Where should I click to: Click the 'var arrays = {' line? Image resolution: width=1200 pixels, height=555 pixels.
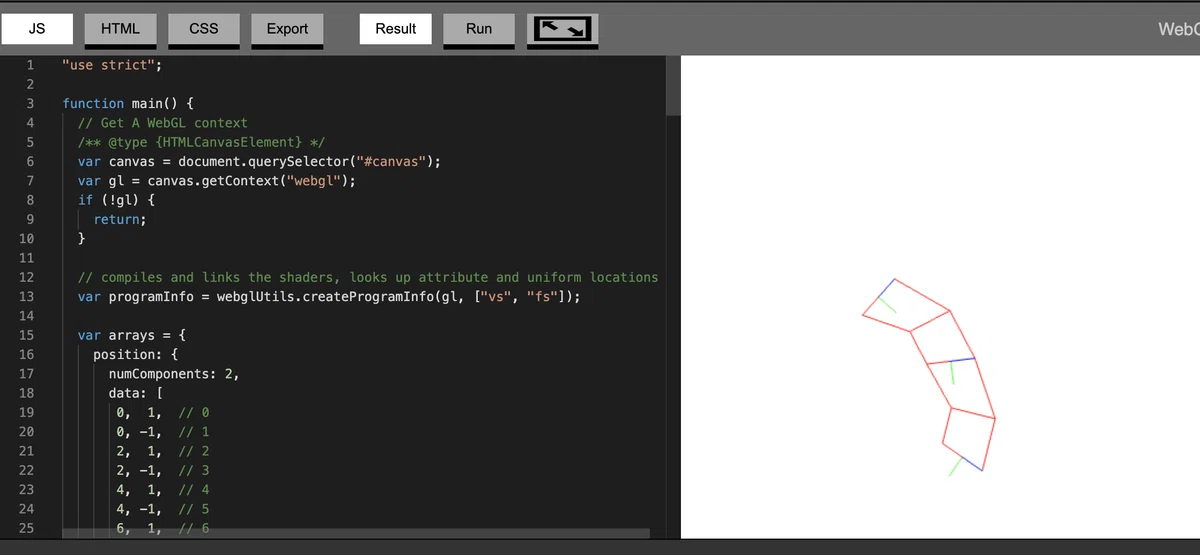click(132, 335)
